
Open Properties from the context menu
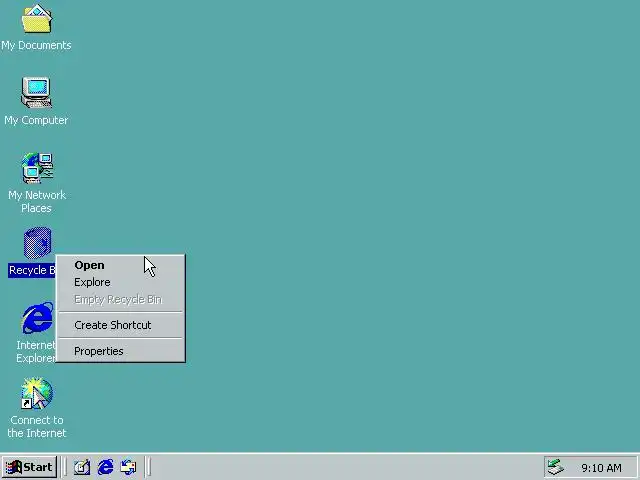pos(120,351)
